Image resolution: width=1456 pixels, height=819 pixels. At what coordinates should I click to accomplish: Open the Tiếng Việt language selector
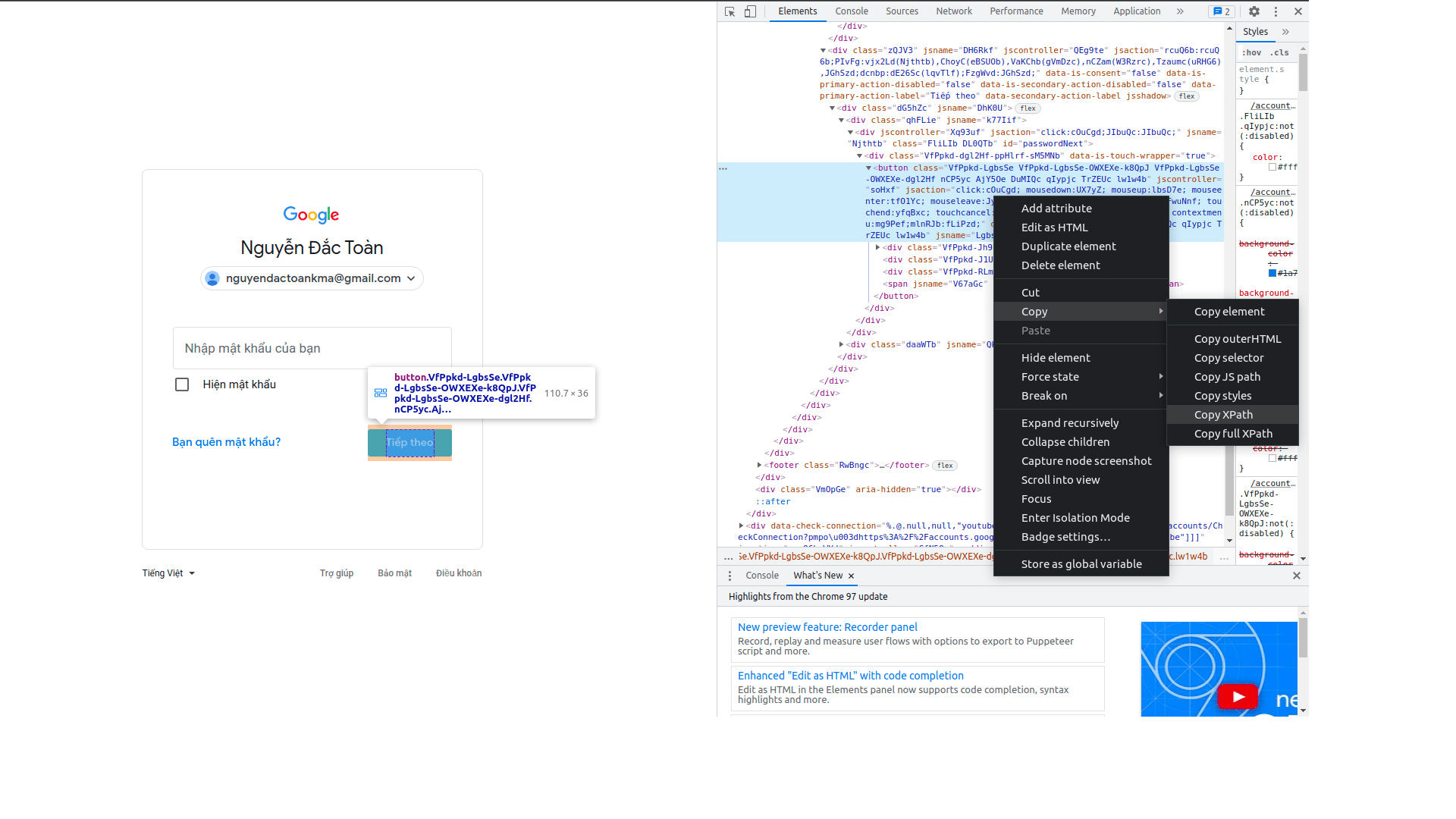168,573
